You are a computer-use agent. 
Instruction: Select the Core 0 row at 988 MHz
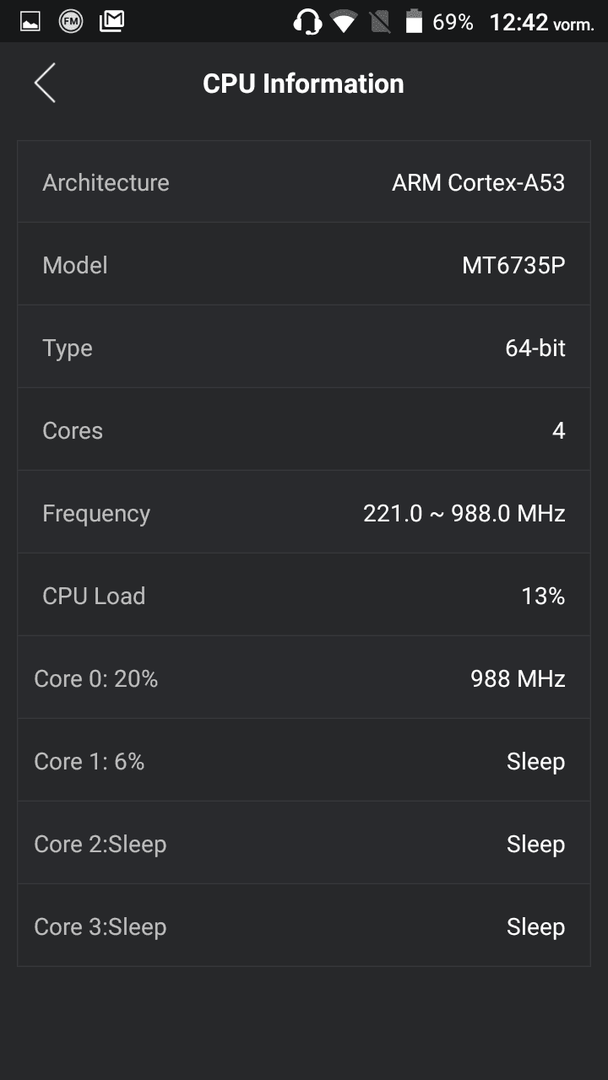(304, 678)
